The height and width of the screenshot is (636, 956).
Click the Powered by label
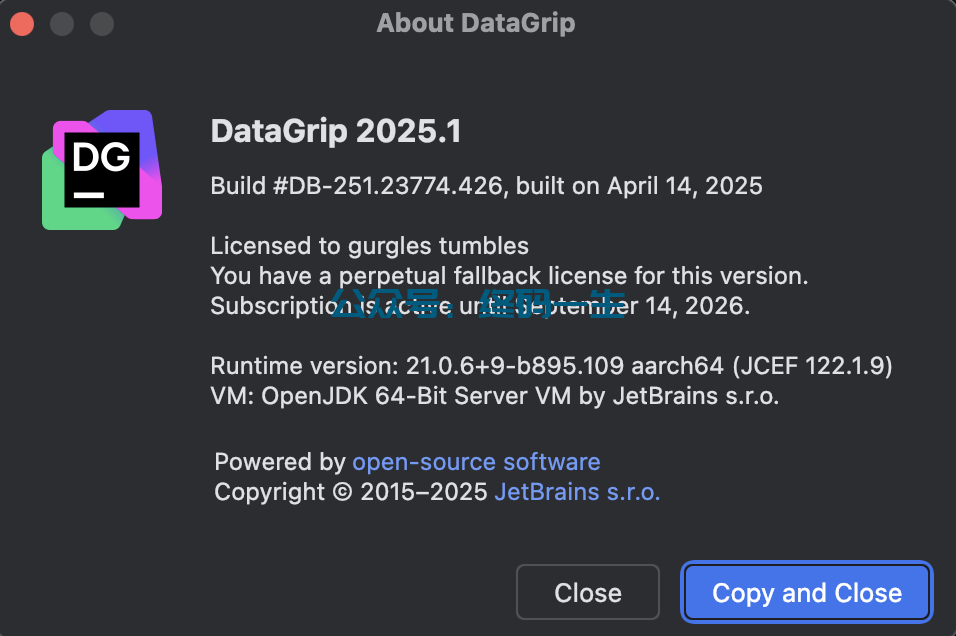point(279,462)
